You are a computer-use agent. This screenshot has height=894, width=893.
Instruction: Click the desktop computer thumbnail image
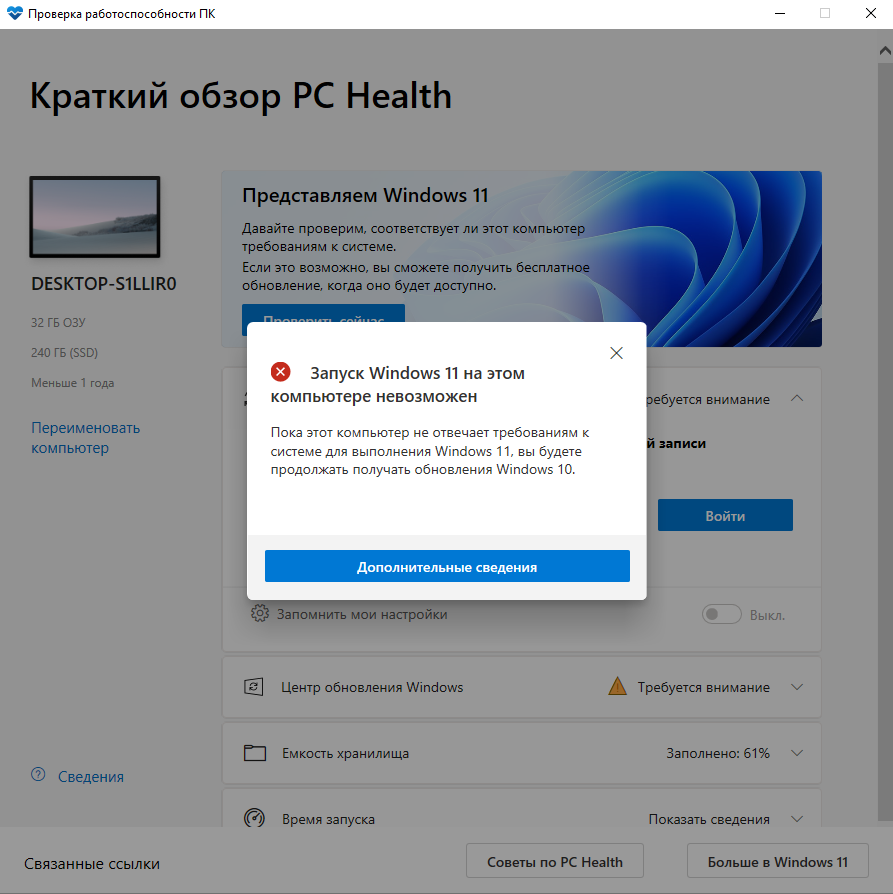tap(95, 217)
